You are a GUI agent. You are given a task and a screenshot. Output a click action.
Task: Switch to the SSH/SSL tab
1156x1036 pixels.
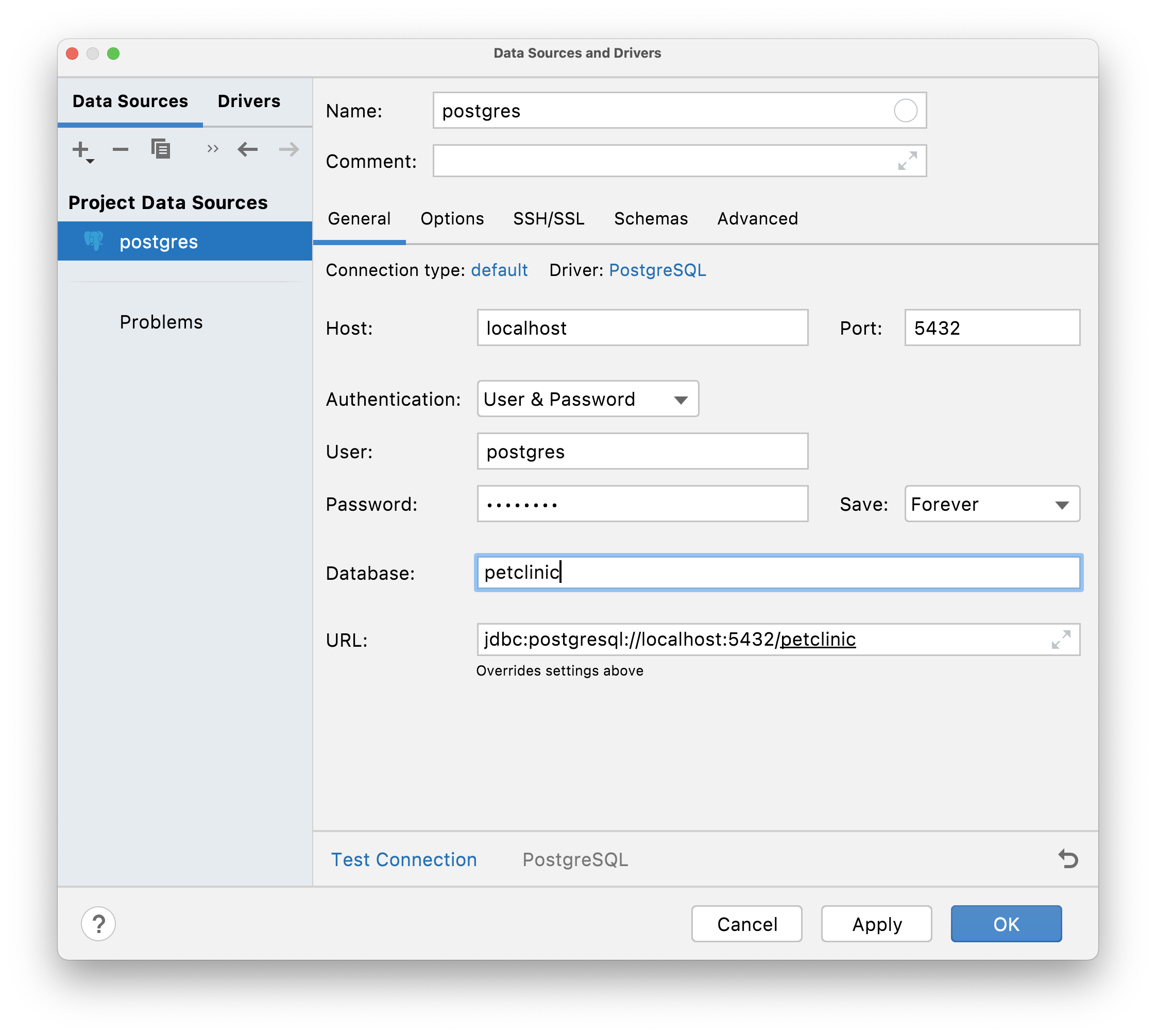point(549,217)
